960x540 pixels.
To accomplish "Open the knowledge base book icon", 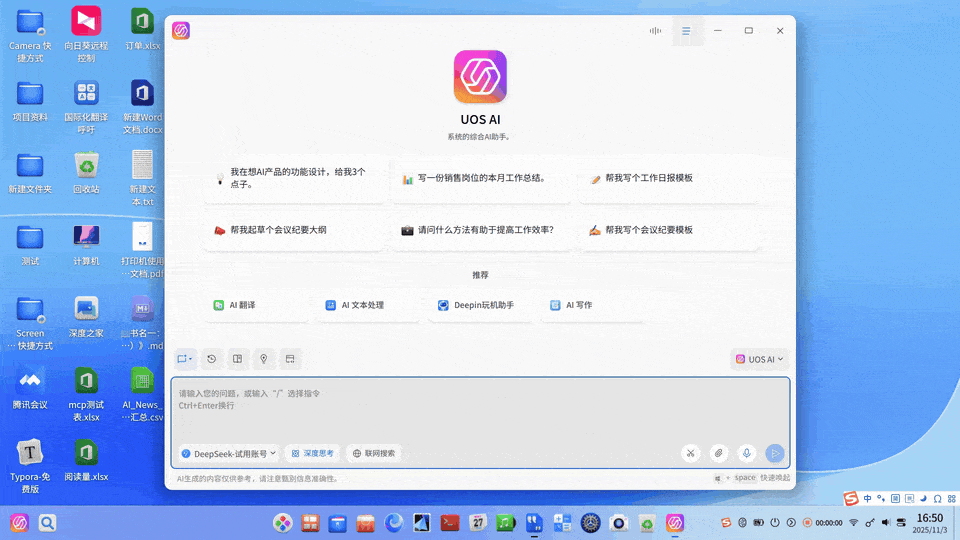I will (x=238, y=359).
